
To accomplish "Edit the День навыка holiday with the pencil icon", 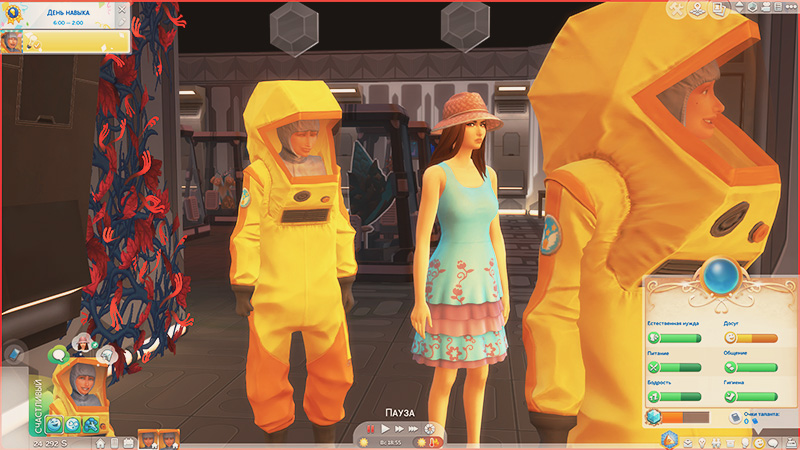I will [x=121, y=22].
